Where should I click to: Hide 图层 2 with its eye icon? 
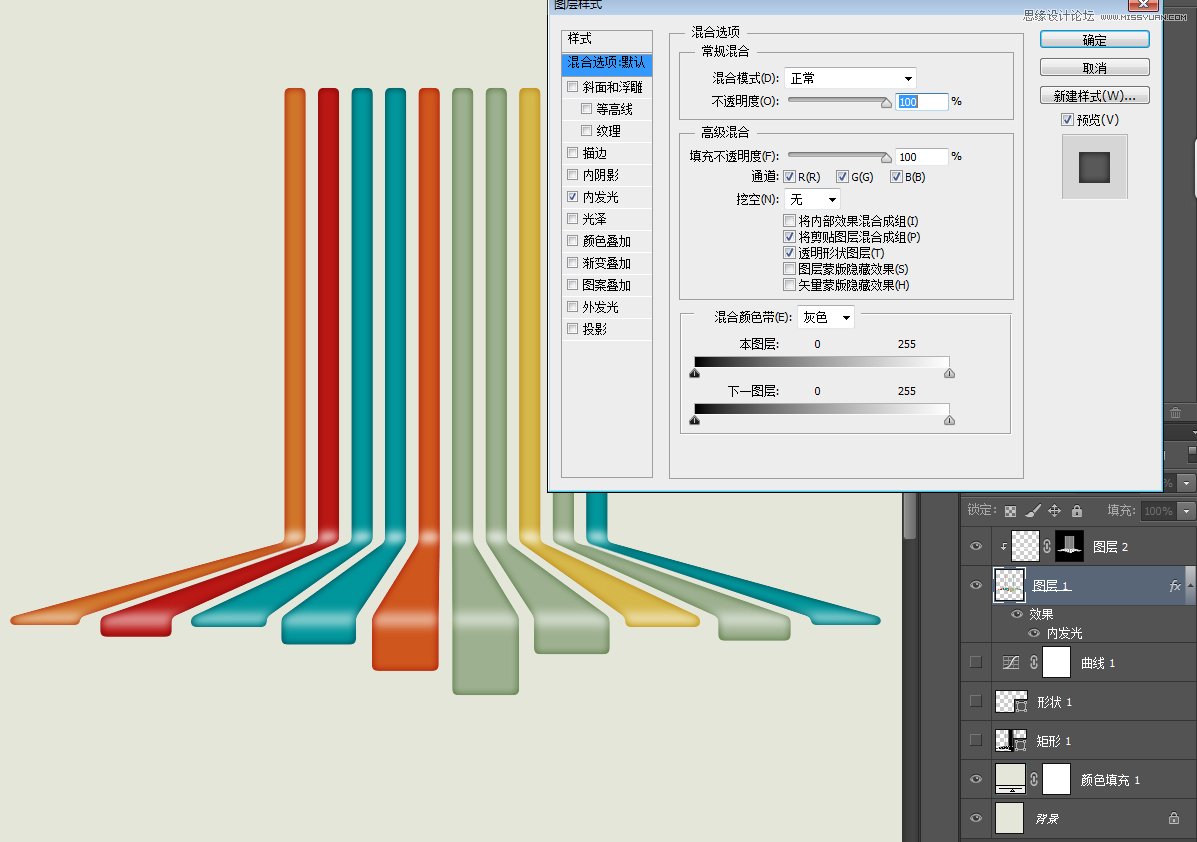[x=976, y=547]
